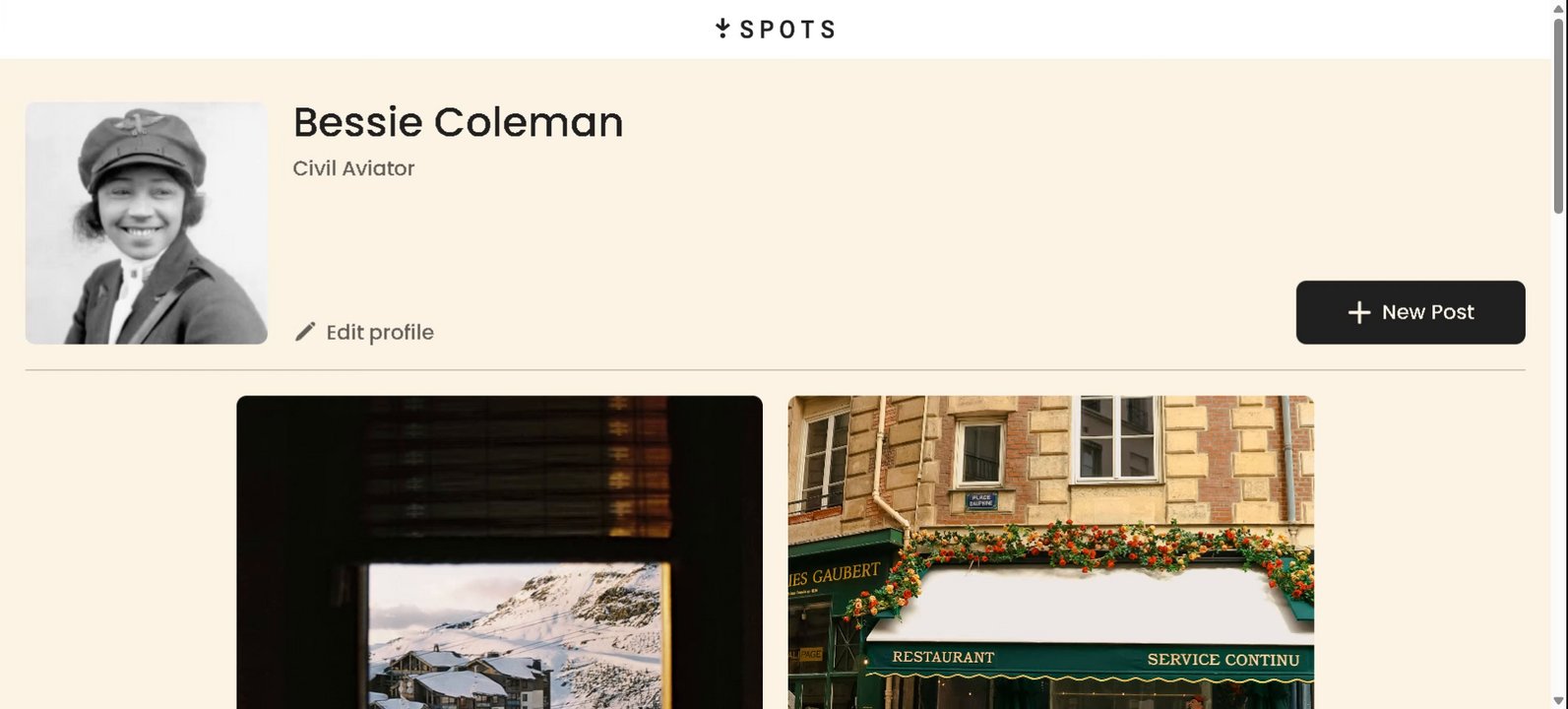This screenshot has width=1568, height=709.
Task: Select the Civil Aviator description text
Action: tap(353, 168)
